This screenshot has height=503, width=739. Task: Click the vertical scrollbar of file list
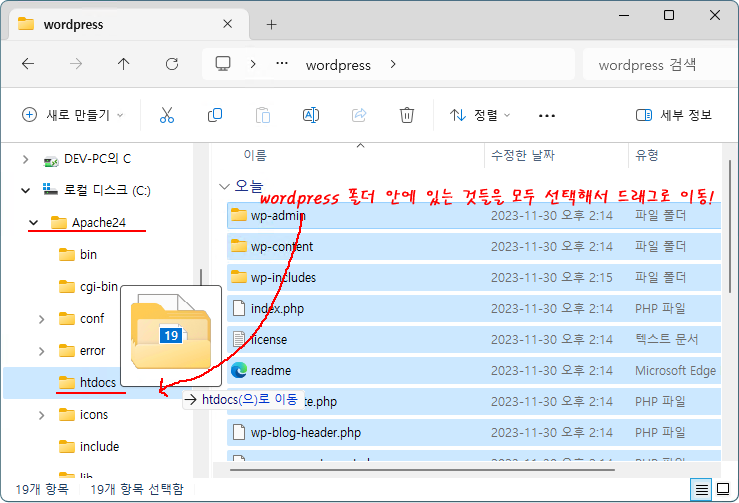pos(730,226)
